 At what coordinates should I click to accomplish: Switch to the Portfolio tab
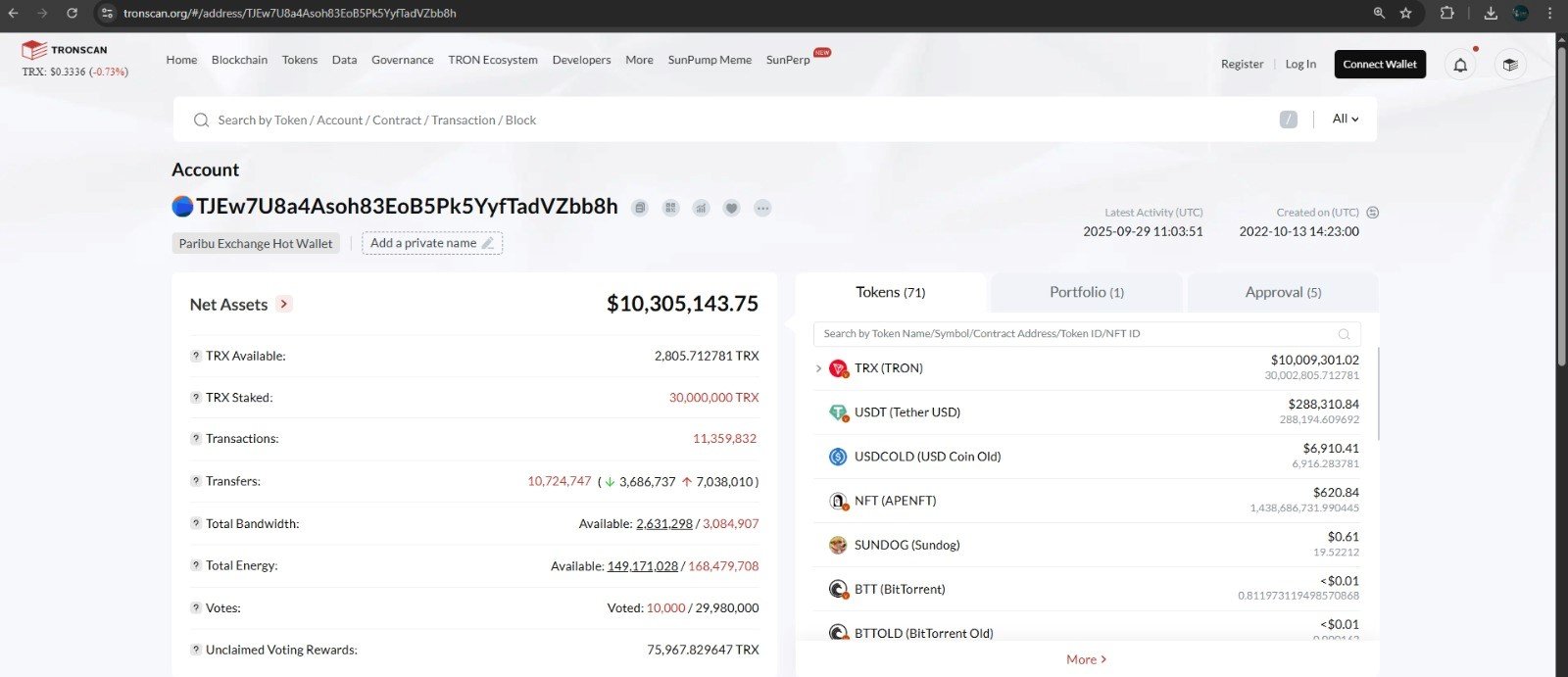coord(1086,292)
